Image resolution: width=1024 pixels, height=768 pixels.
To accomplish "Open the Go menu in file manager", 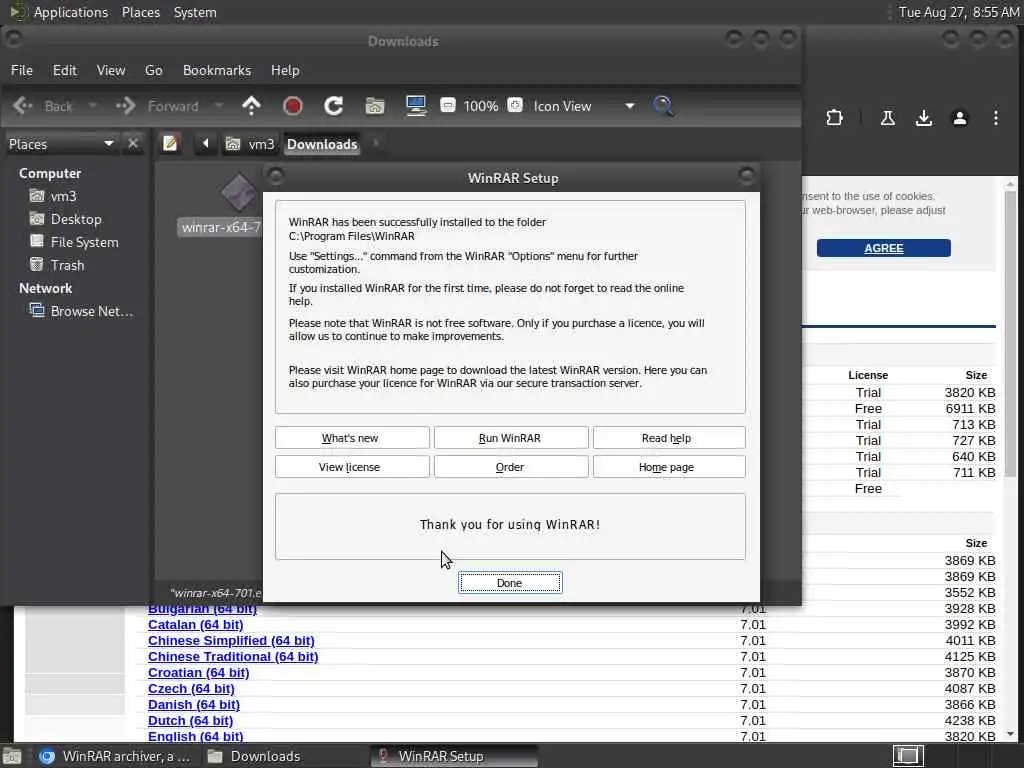I will [x=153, y=70].
